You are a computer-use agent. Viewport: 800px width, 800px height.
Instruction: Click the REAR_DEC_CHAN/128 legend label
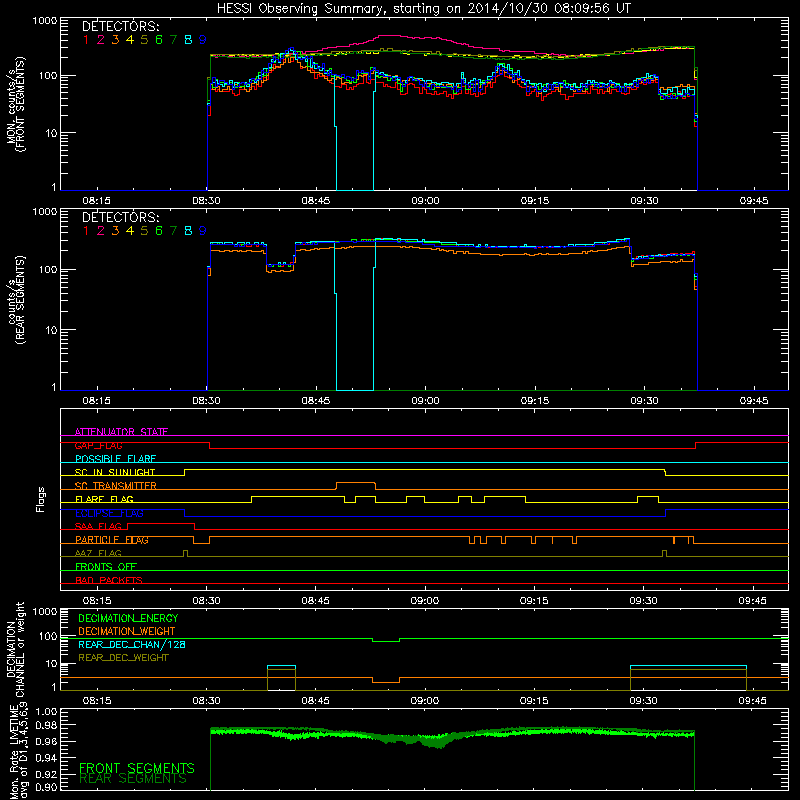point(132,644)
